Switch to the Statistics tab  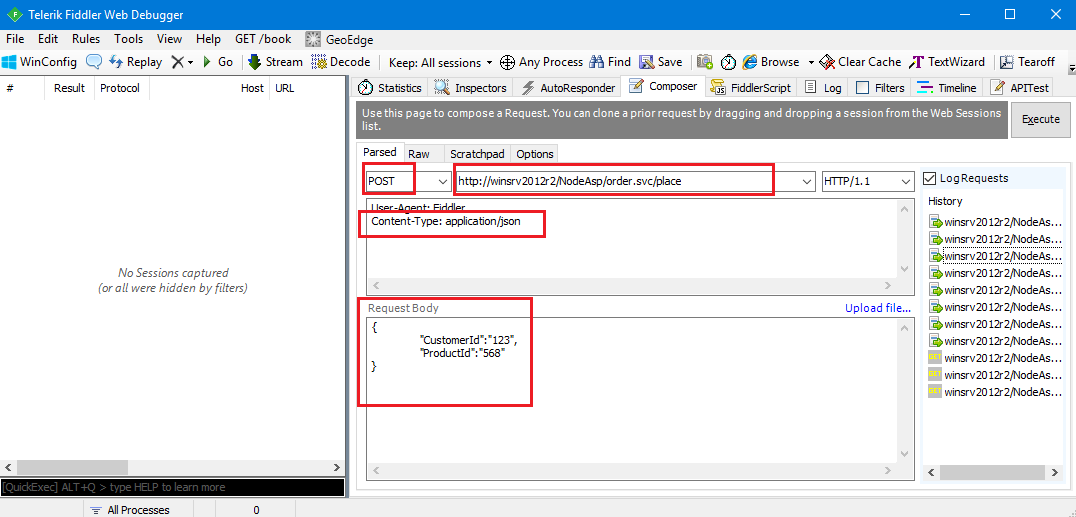point(390,87)
